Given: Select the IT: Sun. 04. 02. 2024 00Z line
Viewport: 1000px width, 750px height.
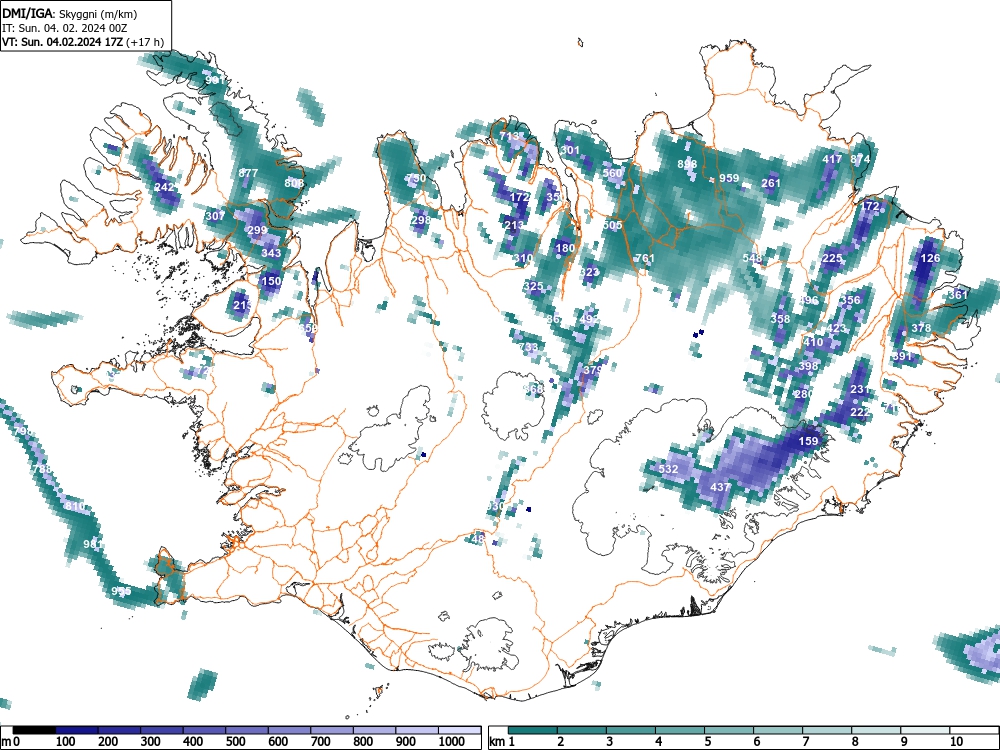Looking at the screenshot, I should (x=64, y=28).
